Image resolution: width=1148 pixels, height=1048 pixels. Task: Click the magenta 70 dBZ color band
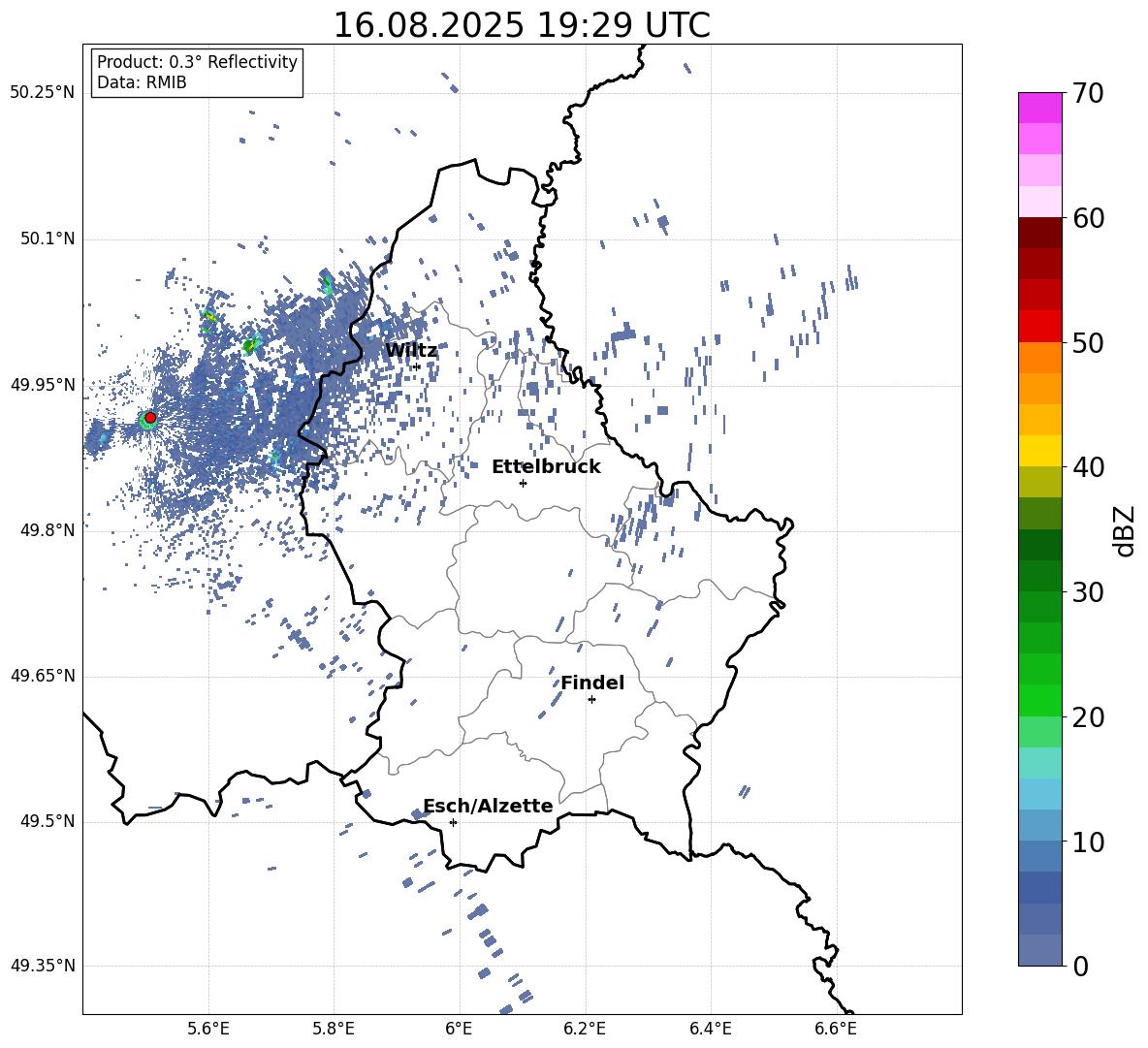(x=1039, y=108)
